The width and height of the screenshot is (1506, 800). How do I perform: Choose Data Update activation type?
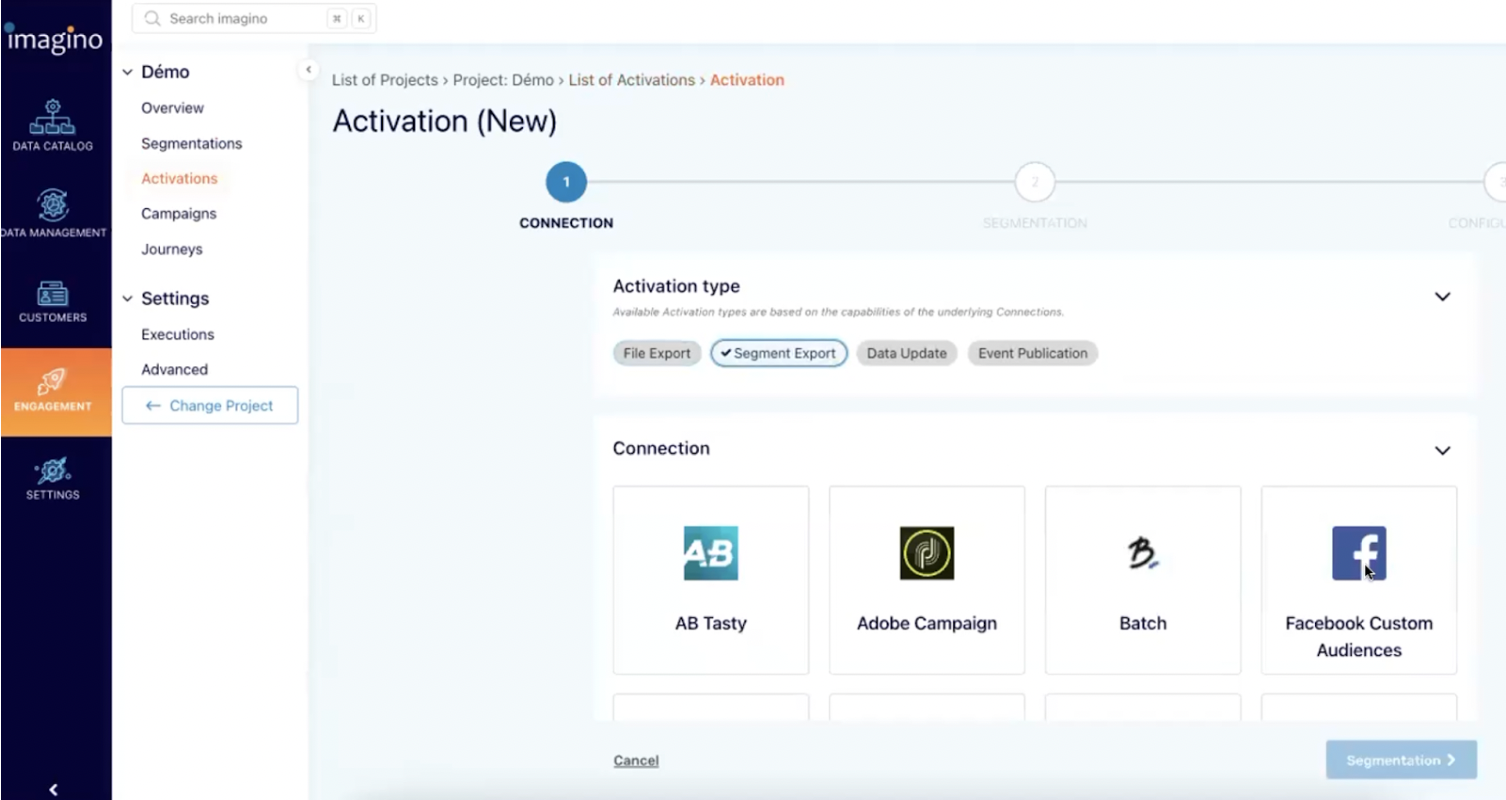pyautogui.click(x=907, y=353)
